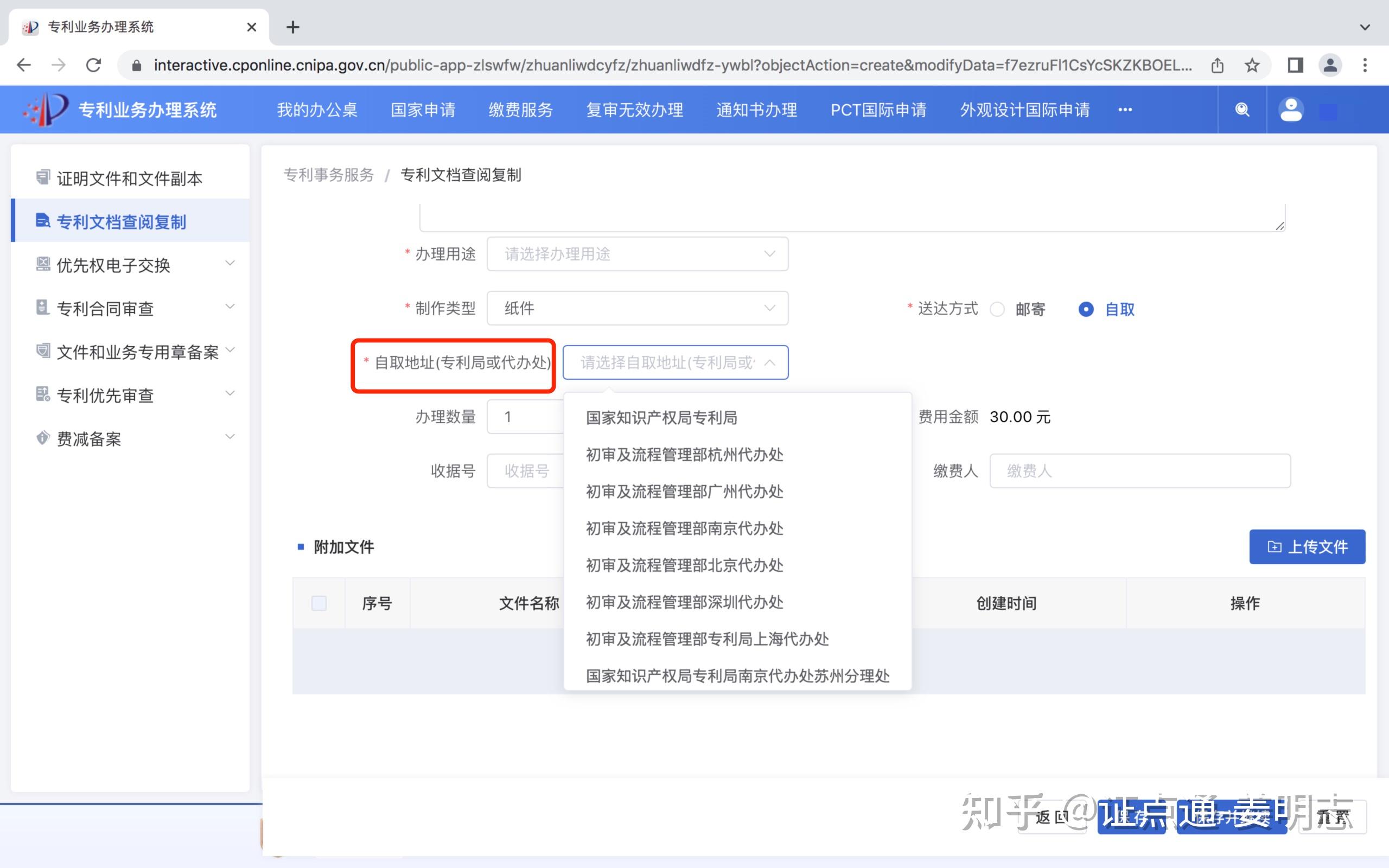Viewport: 1389px width, 868px height.
Task: Open the 办理用途 dropdown
Action: (638, 254)
